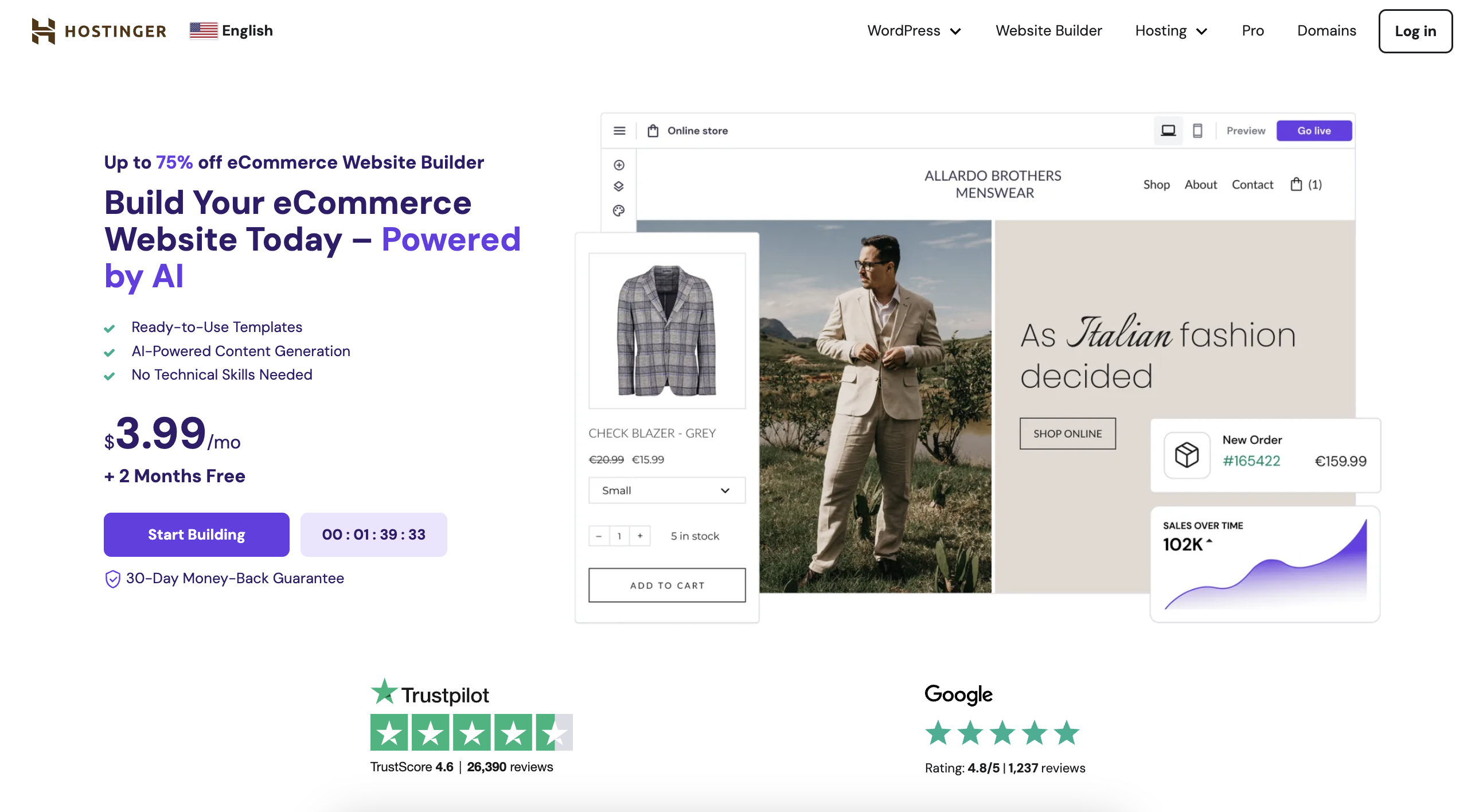This screenshot has height=812, width=1483.
Task: Click the ADD TO CART button
Action: pyautogui.click(x=666, y=585)
